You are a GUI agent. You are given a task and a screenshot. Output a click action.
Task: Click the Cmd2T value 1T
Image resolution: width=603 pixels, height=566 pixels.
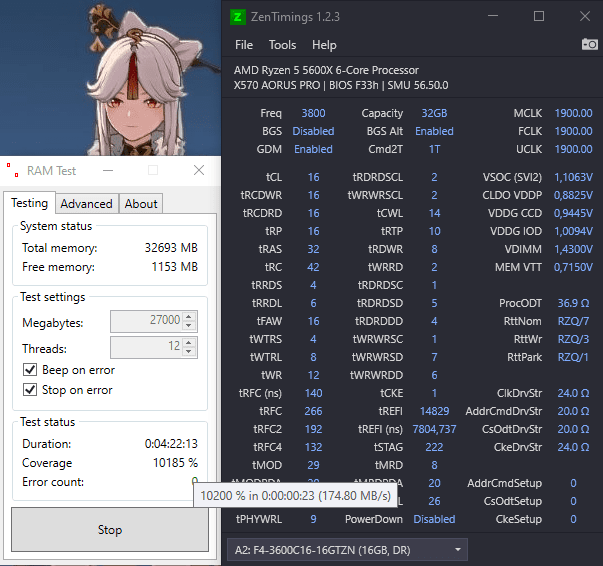(x=434, y=149)
